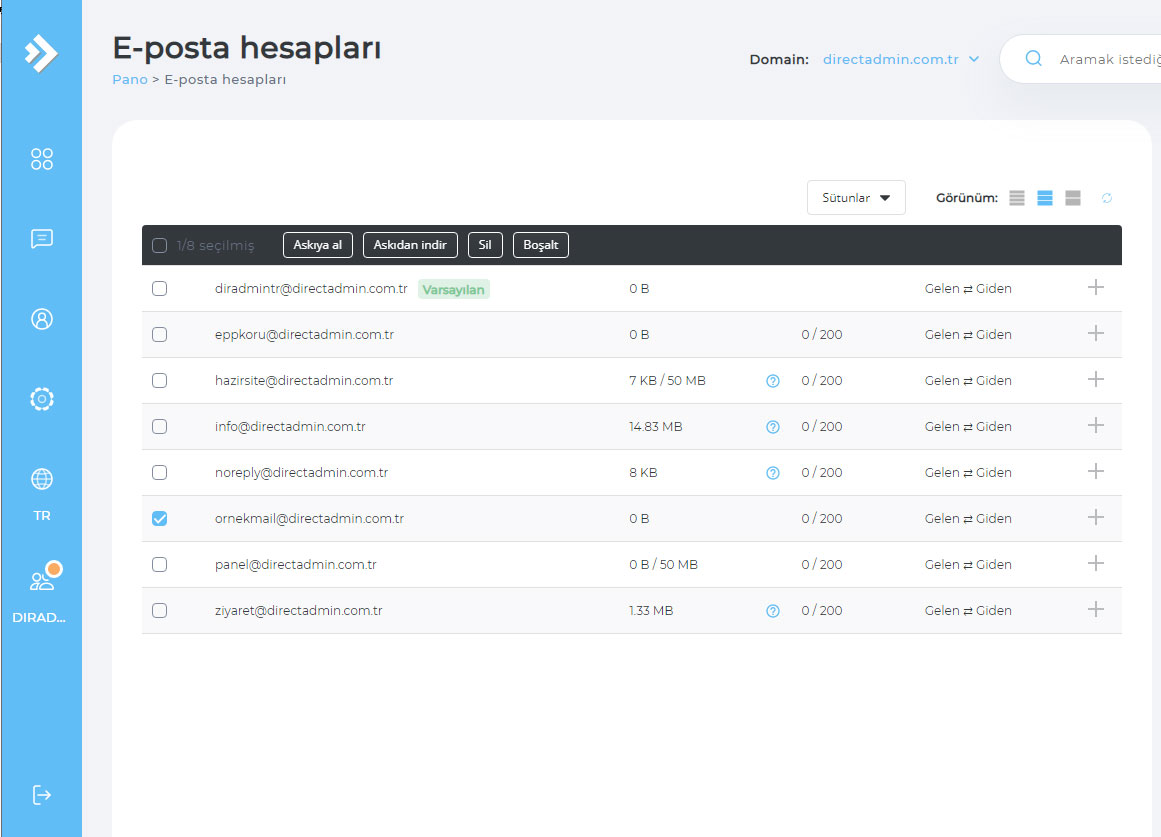Click the Pano breadcrumb link

click(x=129, y=79)
